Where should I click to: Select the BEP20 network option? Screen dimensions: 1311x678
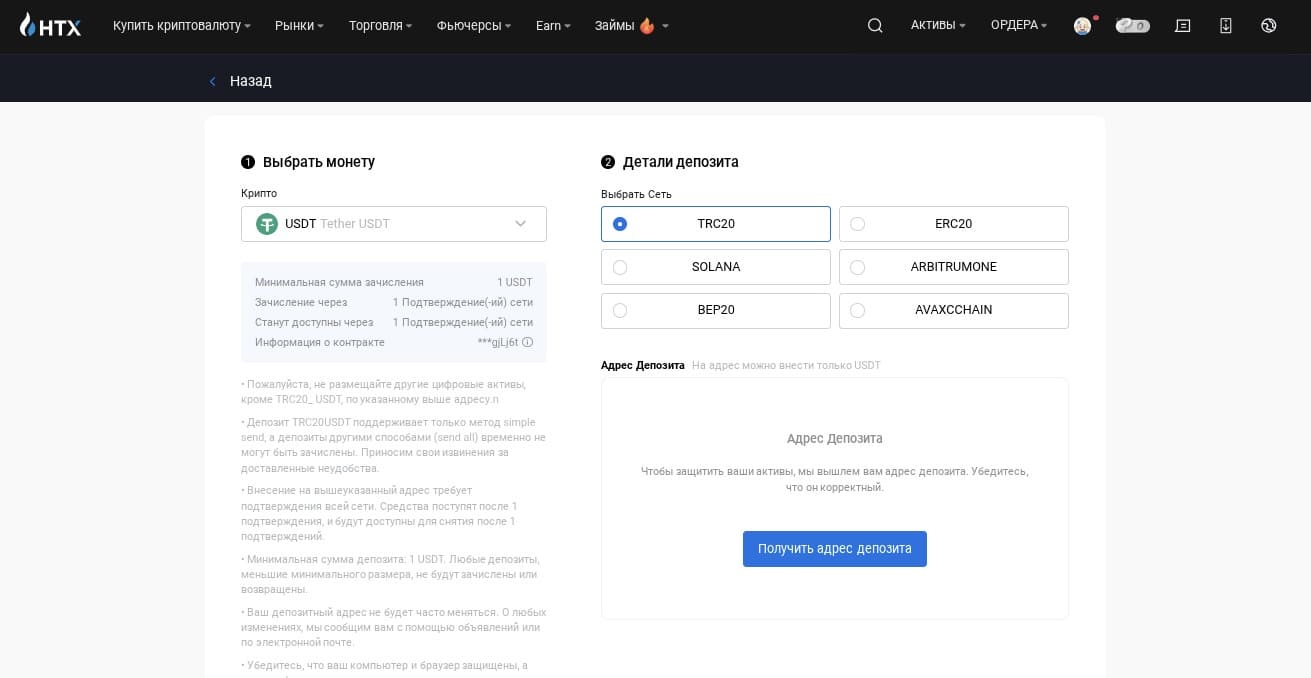pos(716,310)
